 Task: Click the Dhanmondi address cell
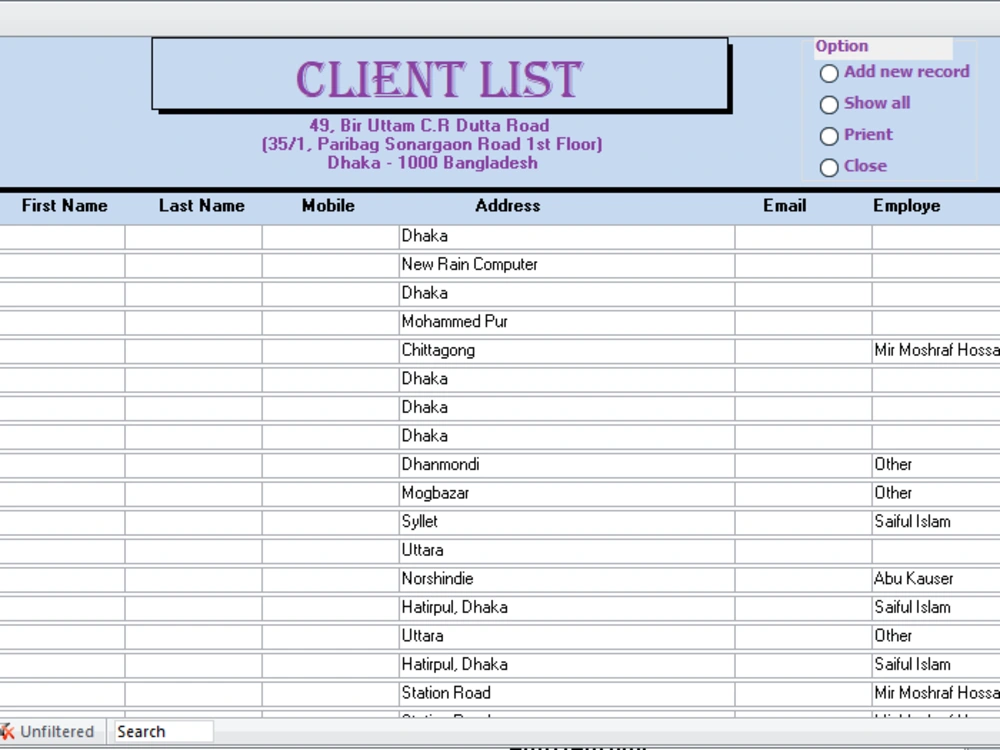click(x=567, y=465)
